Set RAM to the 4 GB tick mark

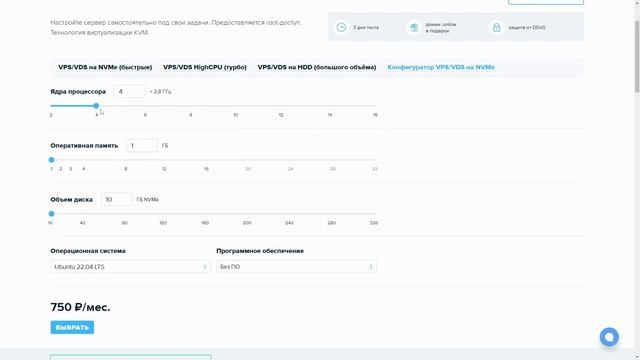point(84,169)
